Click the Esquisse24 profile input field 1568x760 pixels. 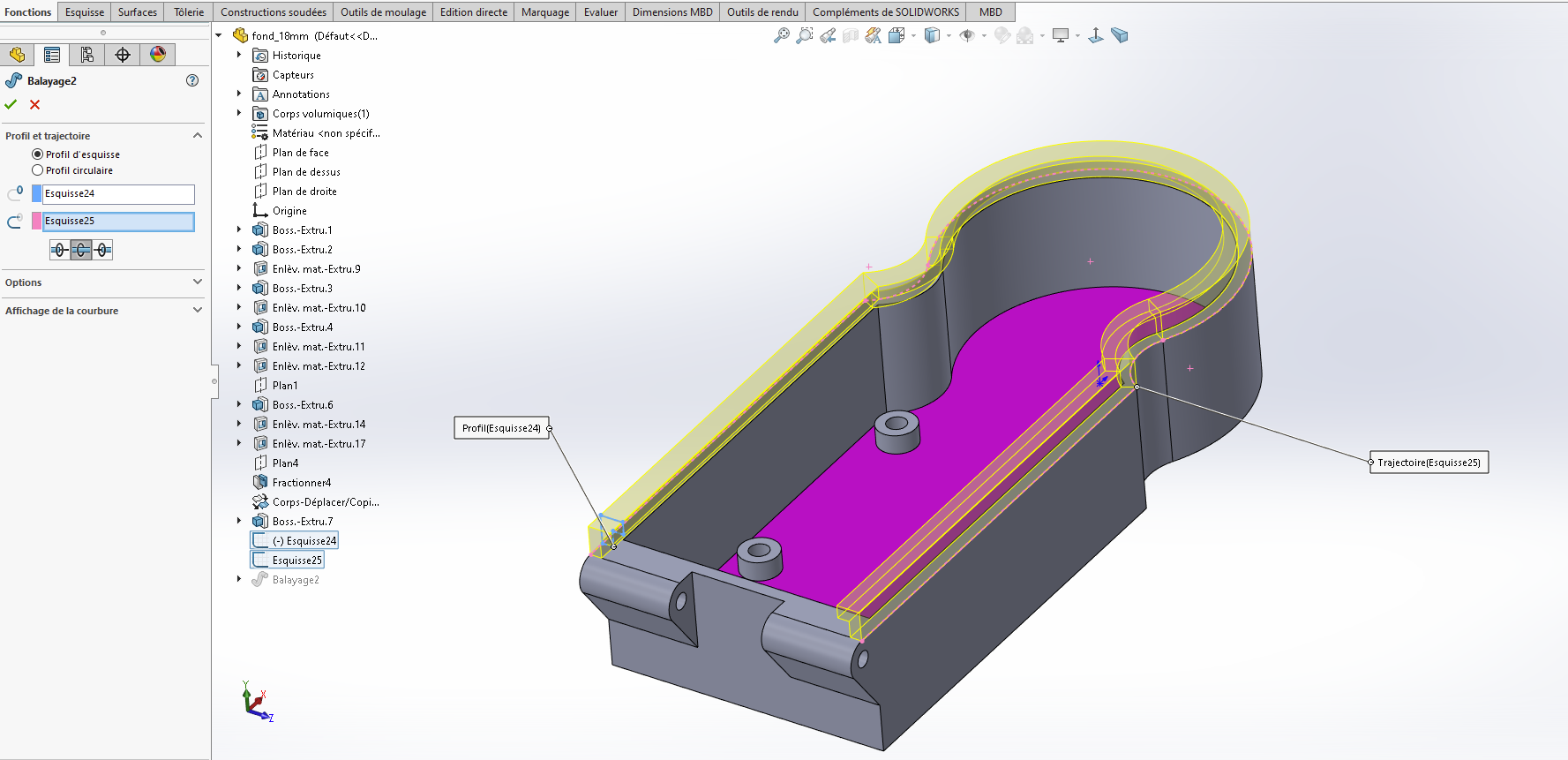(x=118, y=194)
